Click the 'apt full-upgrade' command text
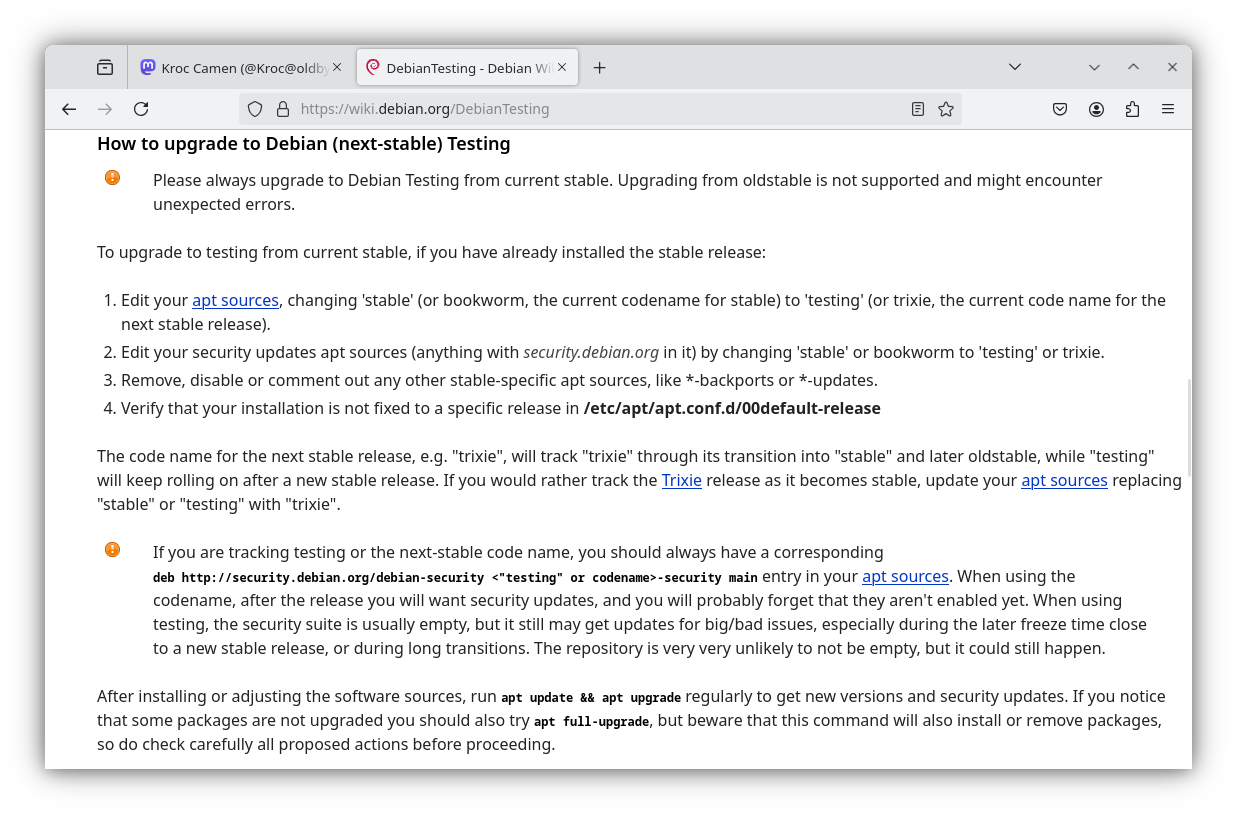The image size is (1237, 814). pos(592,721)
